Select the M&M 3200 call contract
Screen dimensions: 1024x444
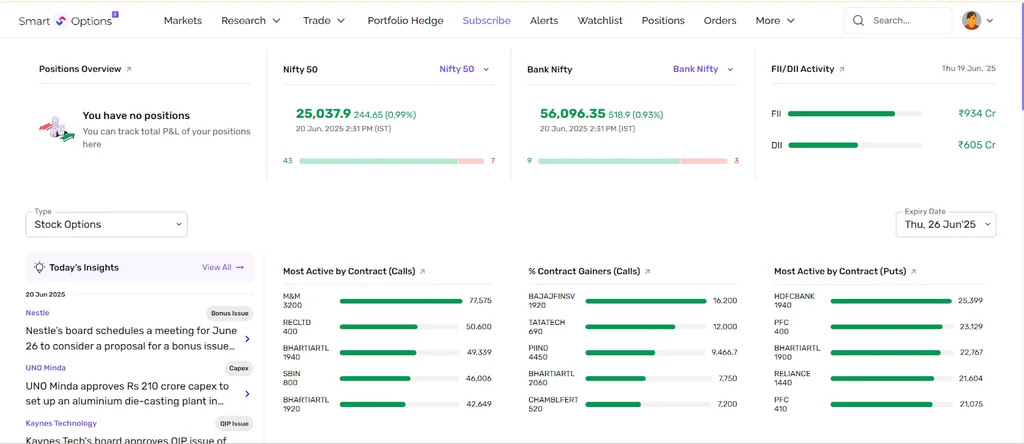(x=387, y=300)
